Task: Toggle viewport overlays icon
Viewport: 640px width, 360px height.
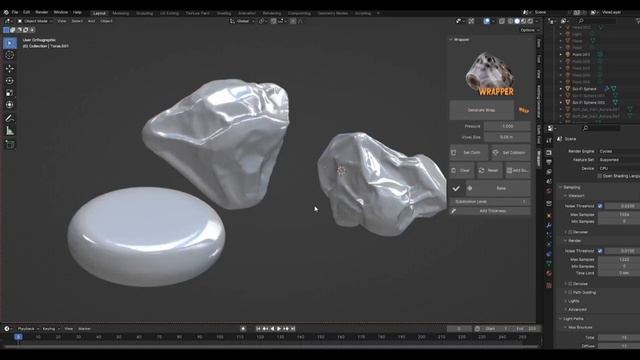Action: coord(487,21)
